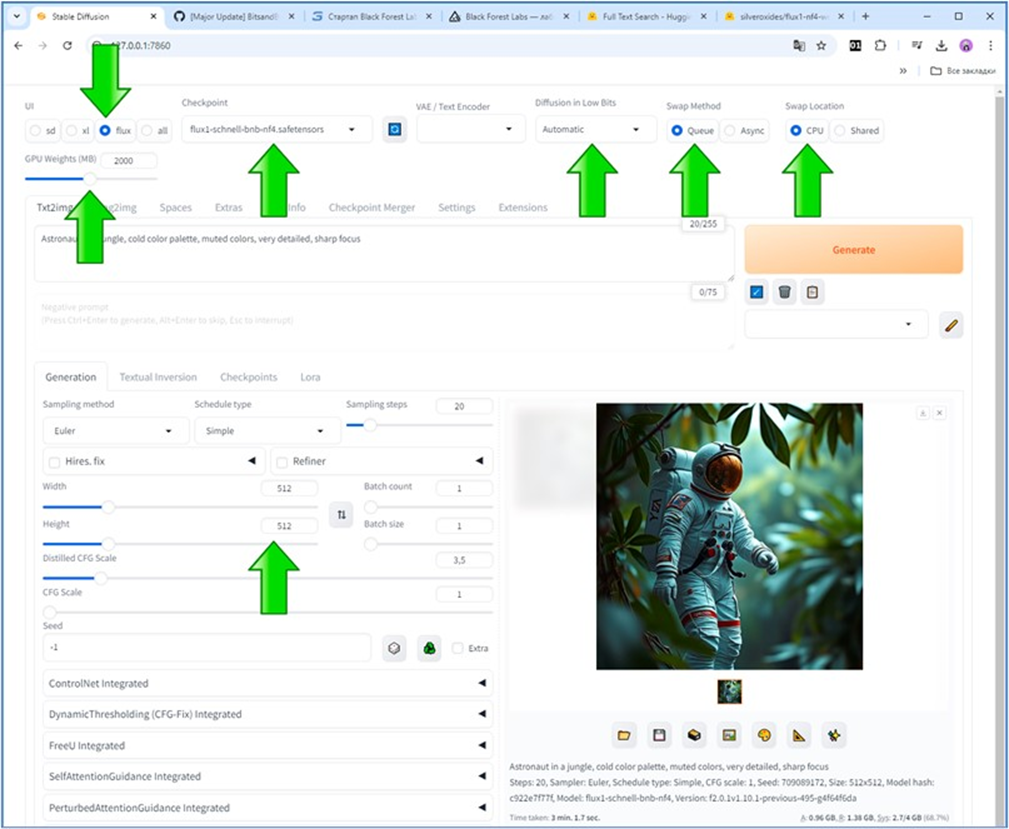Send image to inpaint via palette icon
The image size is (1009, 829).
(x=765, y=735)
